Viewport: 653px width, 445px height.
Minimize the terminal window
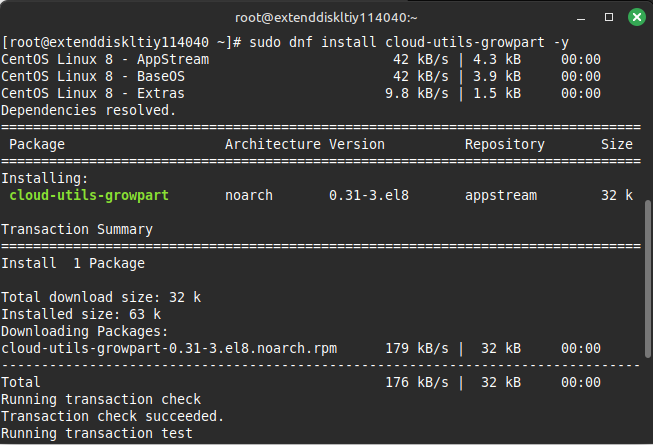pos(582,17)
